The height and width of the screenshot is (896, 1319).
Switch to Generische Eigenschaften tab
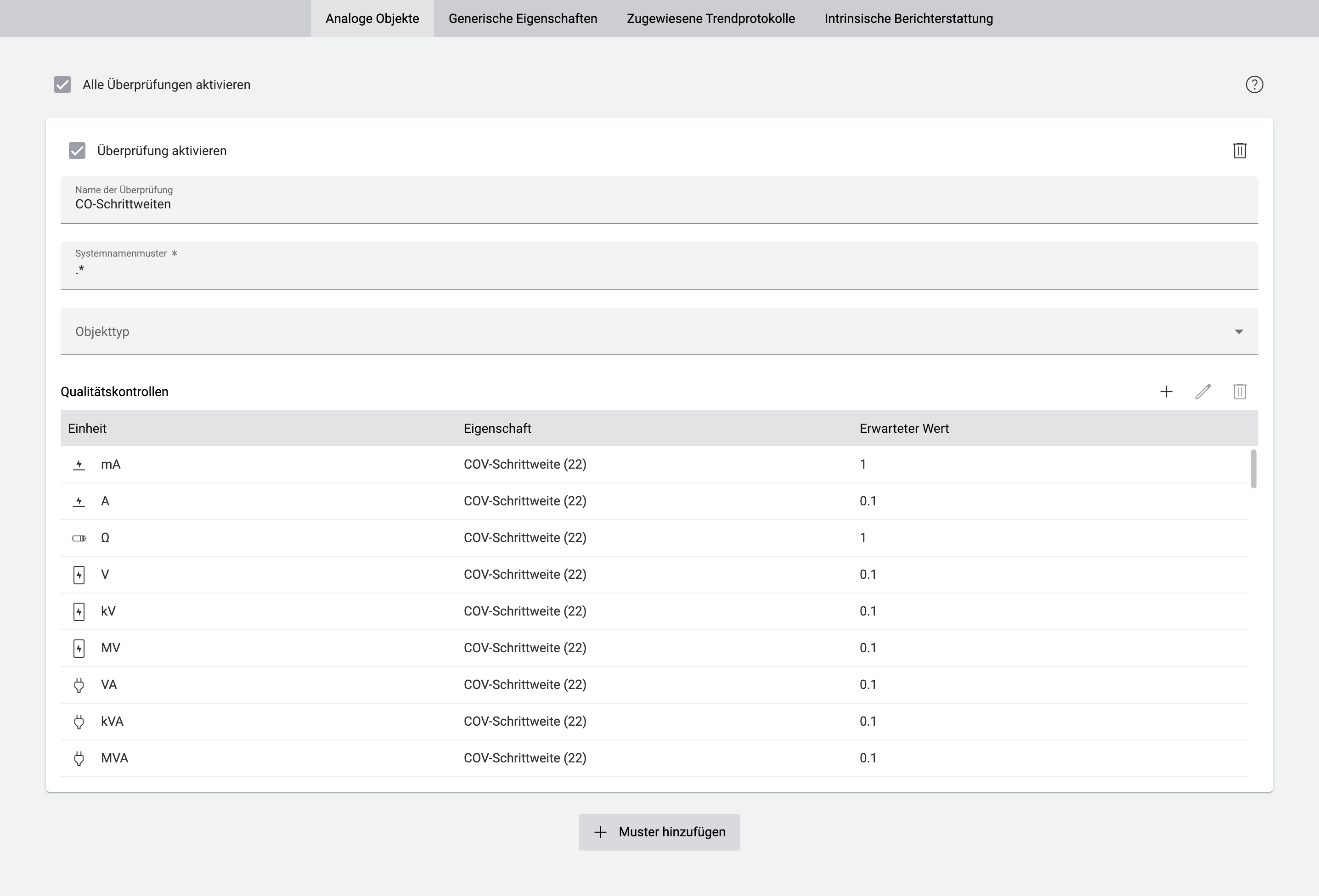coord(522,19)
